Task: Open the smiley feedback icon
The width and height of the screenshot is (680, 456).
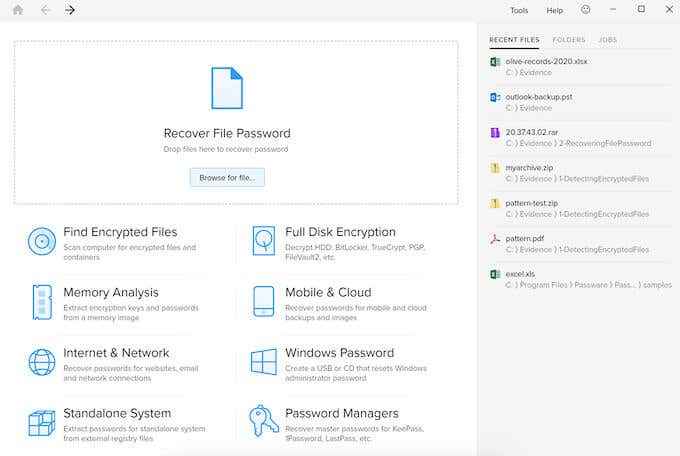Action: pyautogui.click(x=585, y=10)
